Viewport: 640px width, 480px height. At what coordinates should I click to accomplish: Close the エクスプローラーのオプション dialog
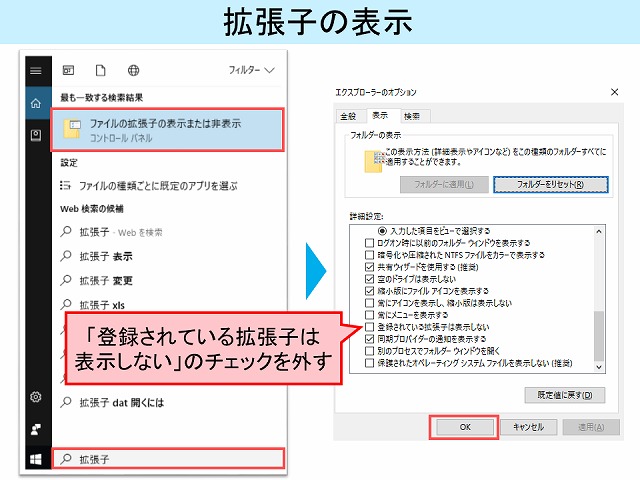[614, 92]
